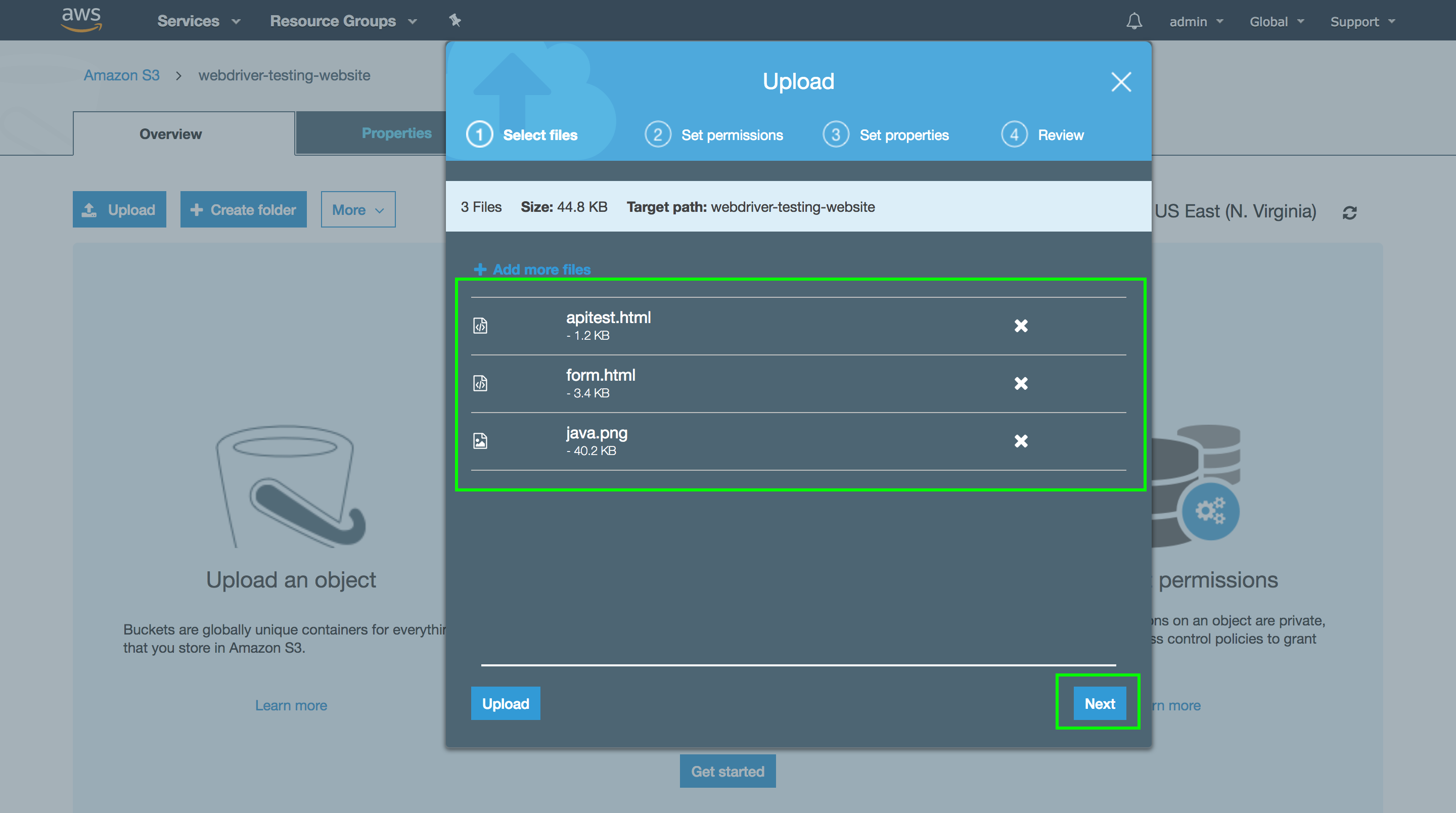The image size is (1456, 813).
Task: Go to step 4 Review
Action: coord(1042,135)
